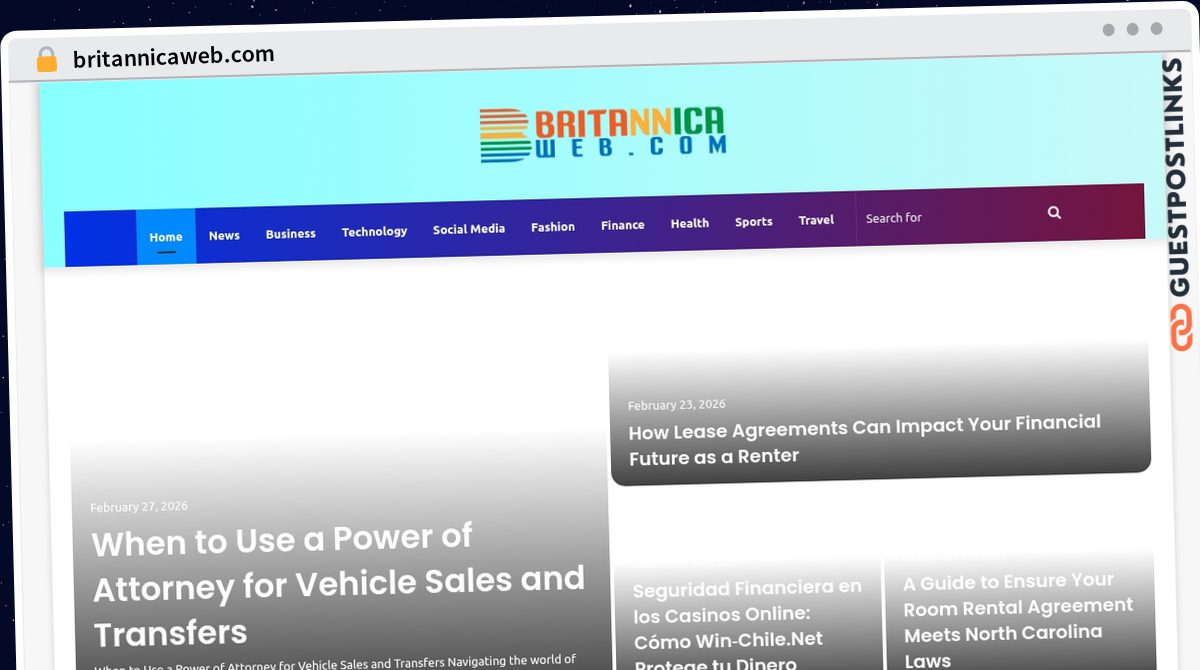Open the Power of Attorney Vehicle Sales article
This screenshot has width=1200, height=670.
[339, 585]
